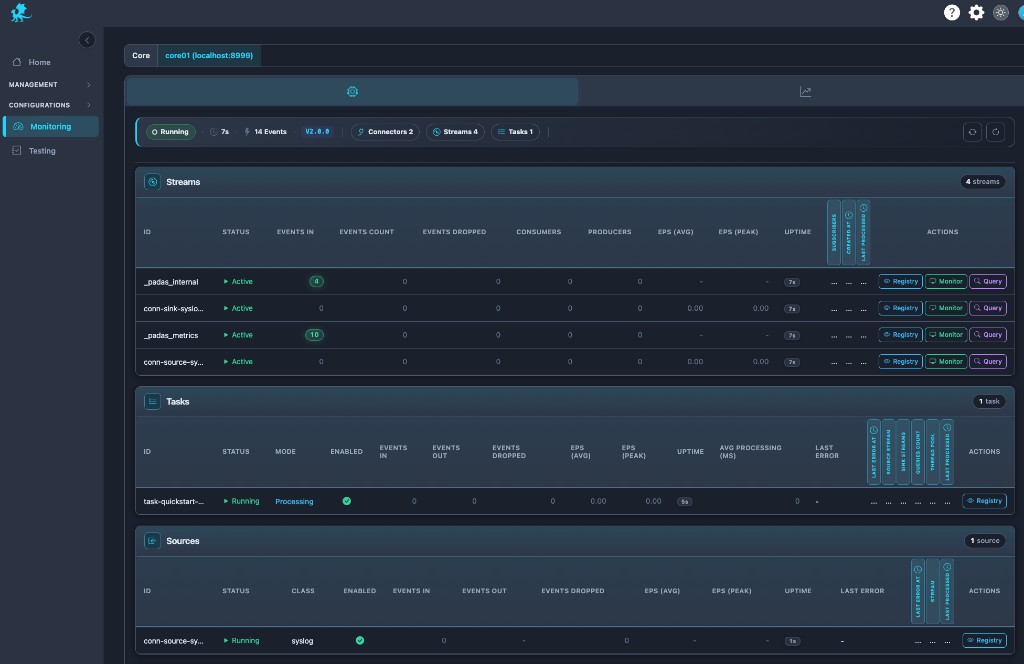Click Events In badge 4 for _padas_internal

[316, 281]
